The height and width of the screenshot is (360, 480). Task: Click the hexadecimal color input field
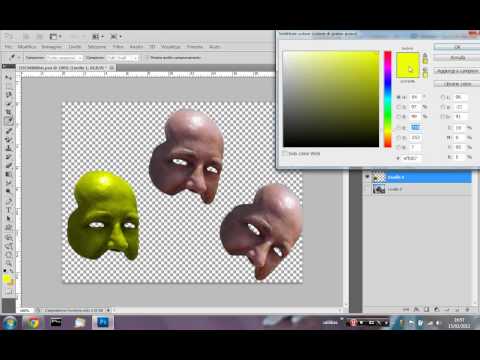point(412,158)
